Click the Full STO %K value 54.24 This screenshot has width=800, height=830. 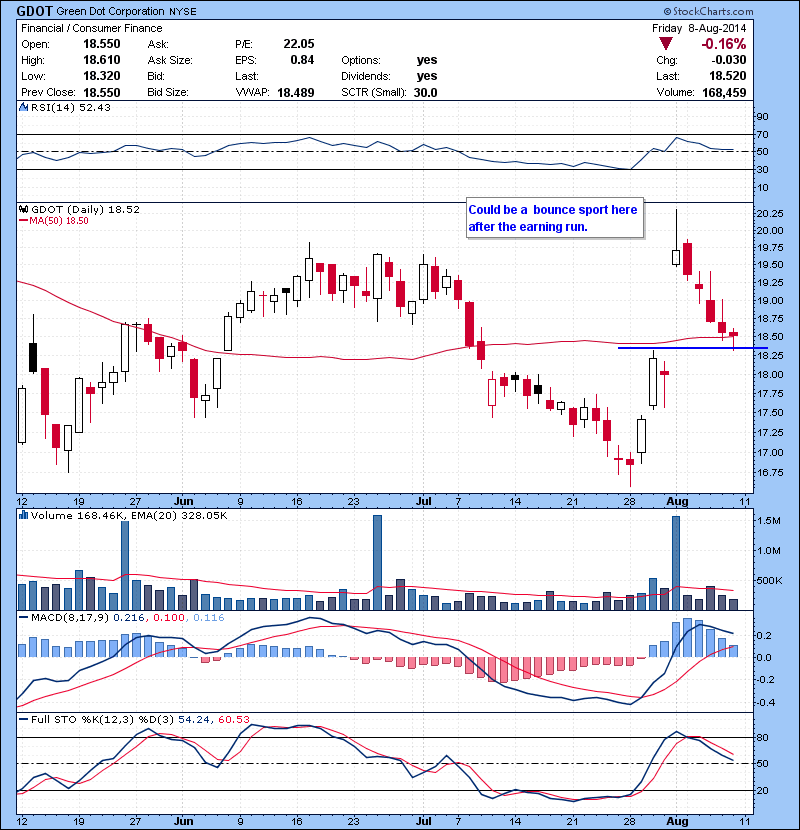[193, 720]
